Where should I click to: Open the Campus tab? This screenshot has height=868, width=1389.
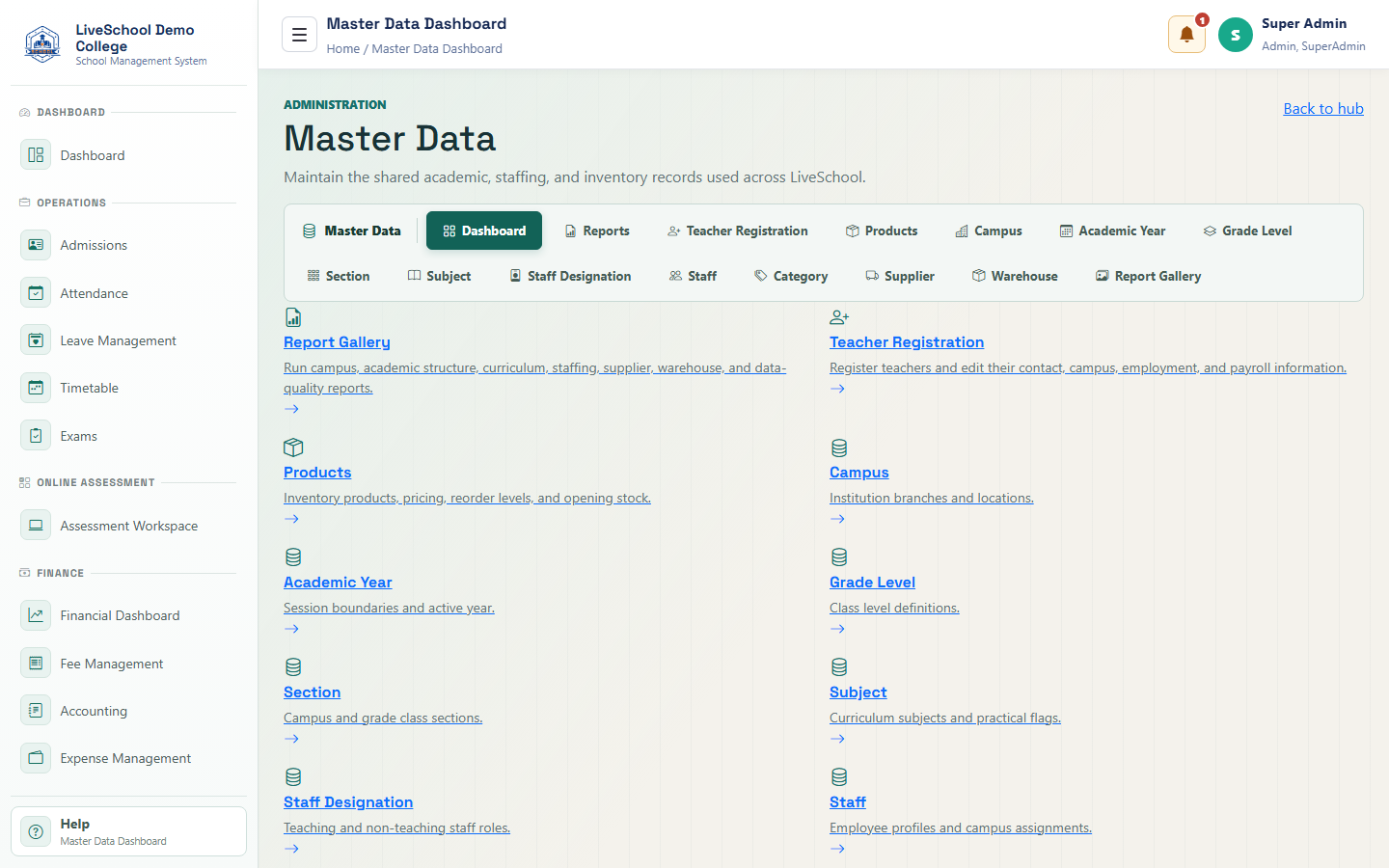coord(989,231)
